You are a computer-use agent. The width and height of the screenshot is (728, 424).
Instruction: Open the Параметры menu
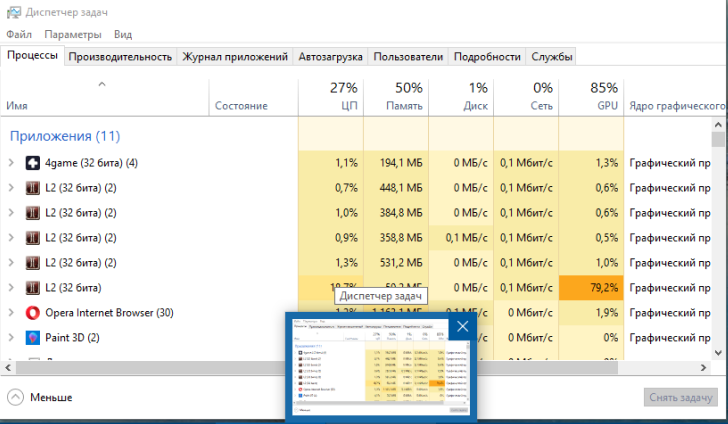tap(72, 35)
